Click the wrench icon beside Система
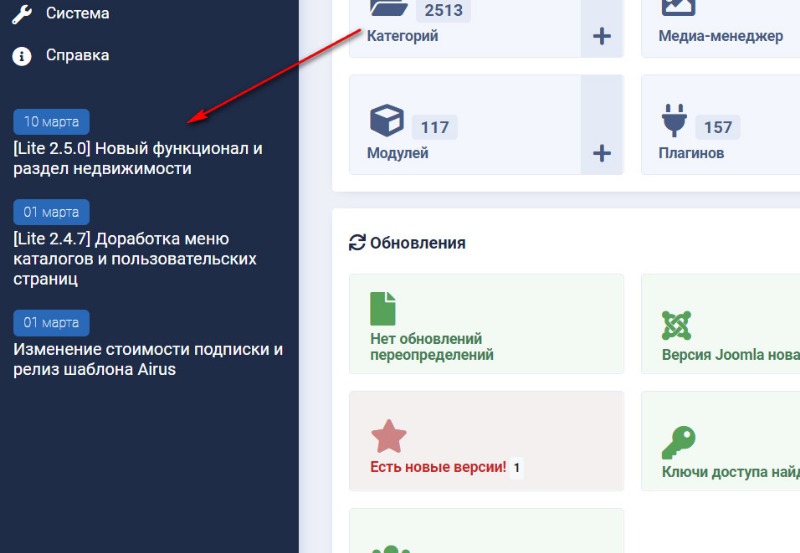This screenshot has width=800, height=553. point(22,14)
